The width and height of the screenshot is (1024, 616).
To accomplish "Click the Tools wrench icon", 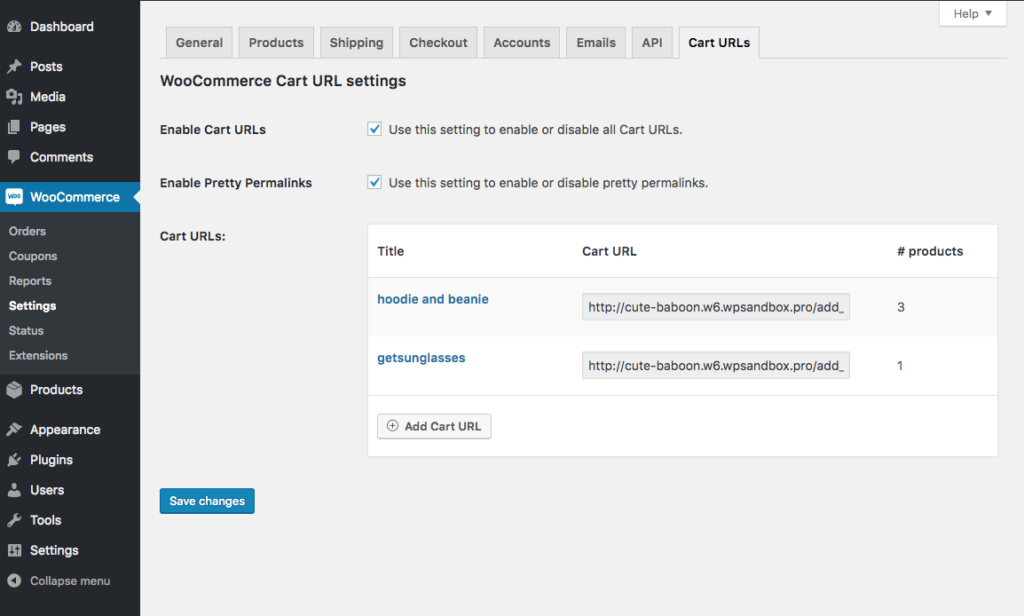I will pyautogui.click(x=14, y=520).
